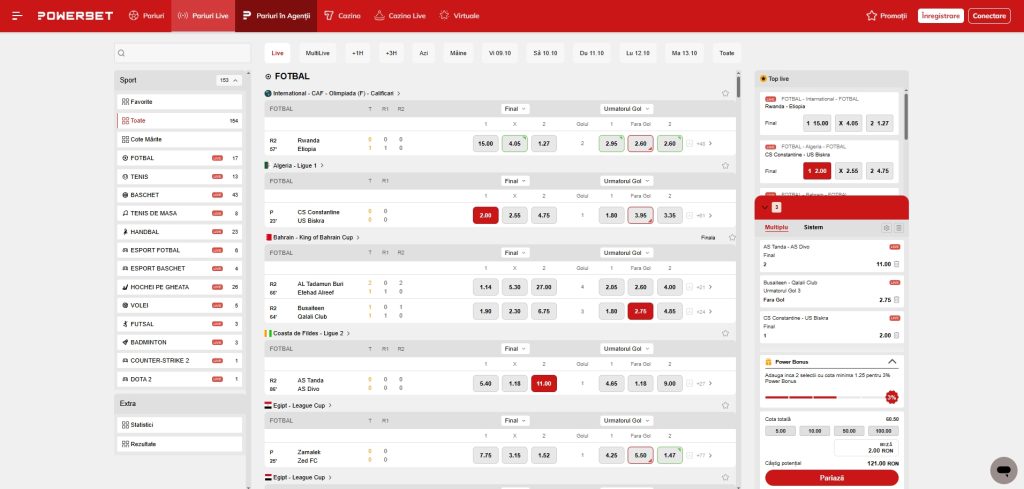The image size is (1024, 489).
Task: Remove CS Constantine - US Biskra selection from betslip
Action: [x=896, y=336]
